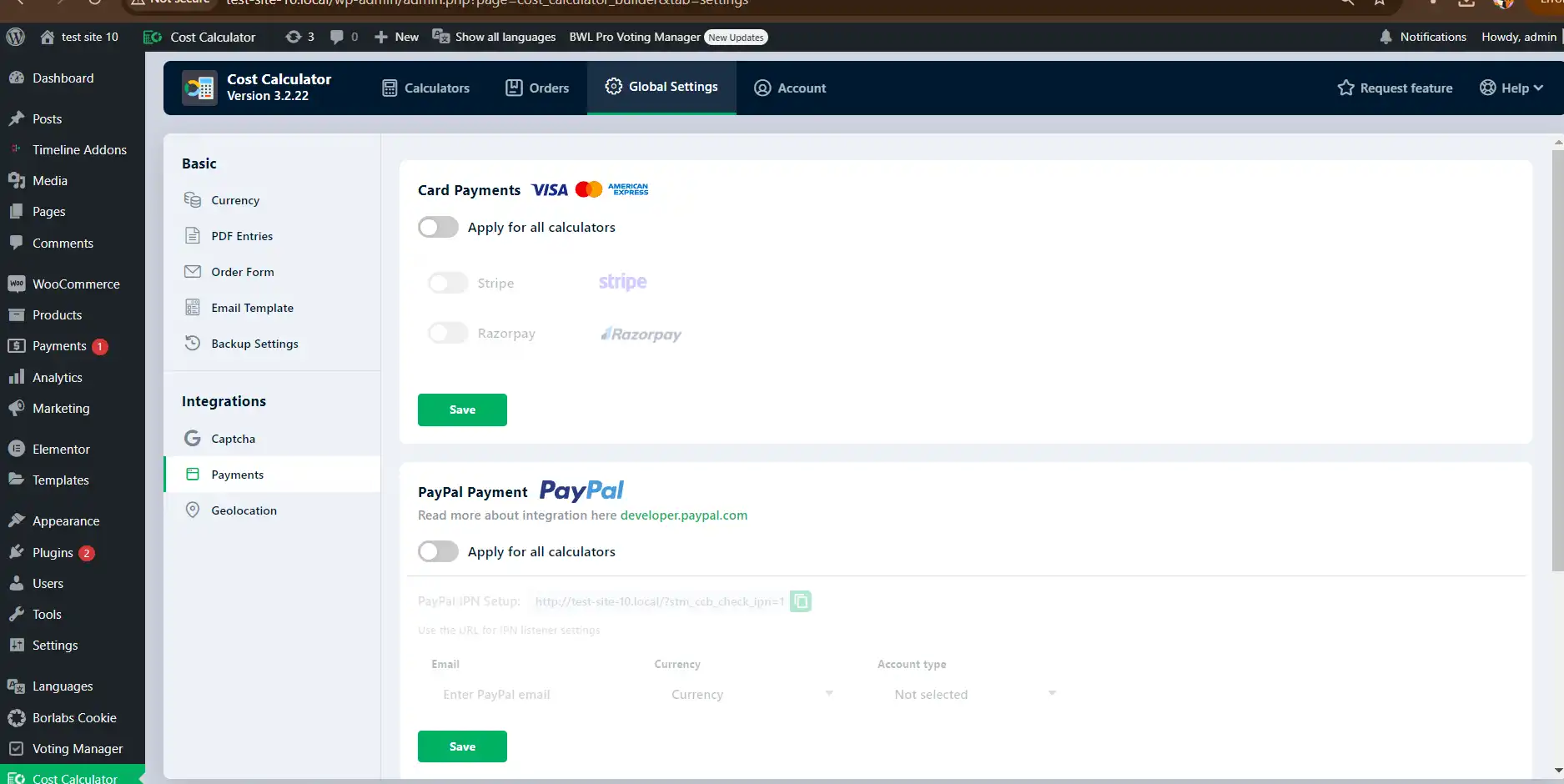Select the Global Settings tab
Viewport: 1564px width, 784px height.
click(661, 87)
